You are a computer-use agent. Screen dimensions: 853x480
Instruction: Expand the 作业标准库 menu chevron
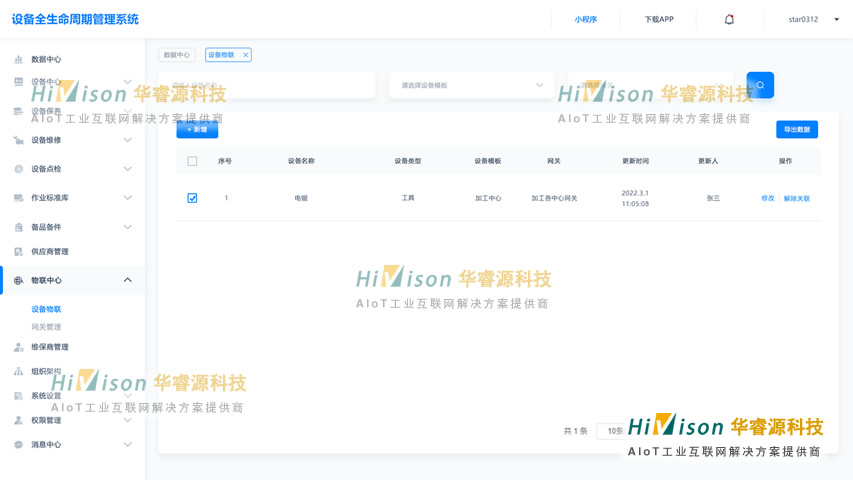point(127,198)
